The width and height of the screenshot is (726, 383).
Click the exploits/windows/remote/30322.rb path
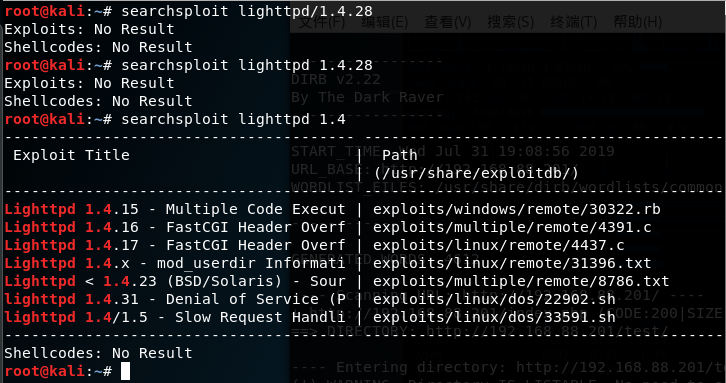pyautogui.click(x=517, y=209)
